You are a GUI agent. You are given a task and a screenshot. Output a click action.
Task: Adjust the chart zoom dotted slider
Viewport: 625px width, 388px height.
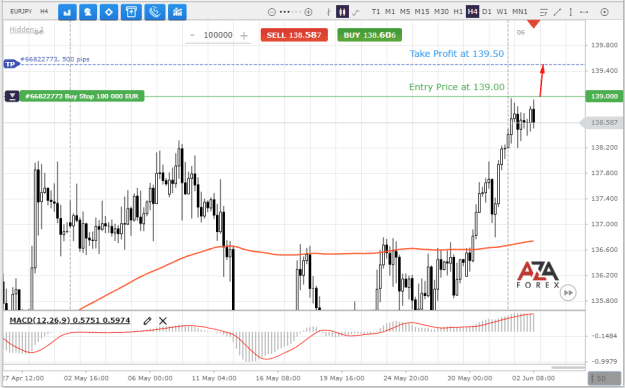click(290, 12)
